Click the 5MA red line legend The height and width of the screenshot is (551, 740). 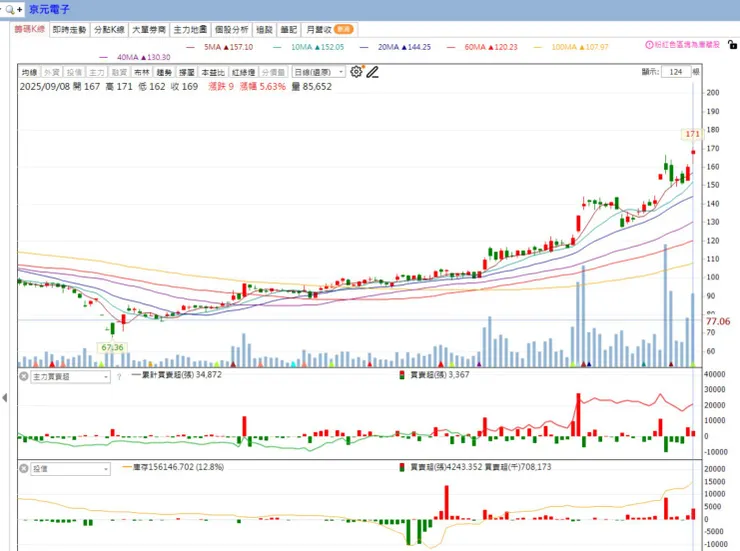pyautogui.click(x=220, y=47)
